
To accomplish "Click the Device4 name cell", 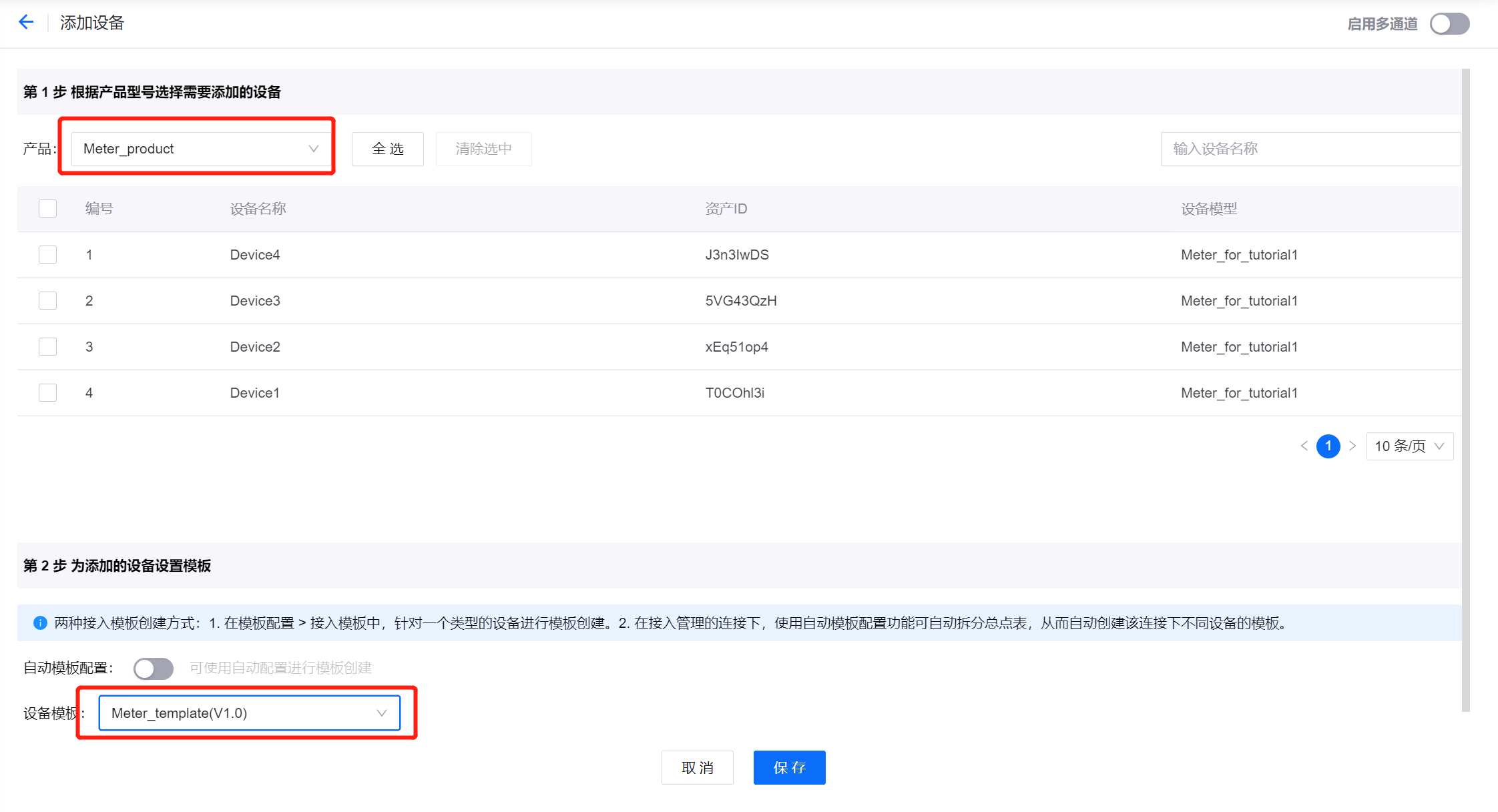I will (255, 255).
